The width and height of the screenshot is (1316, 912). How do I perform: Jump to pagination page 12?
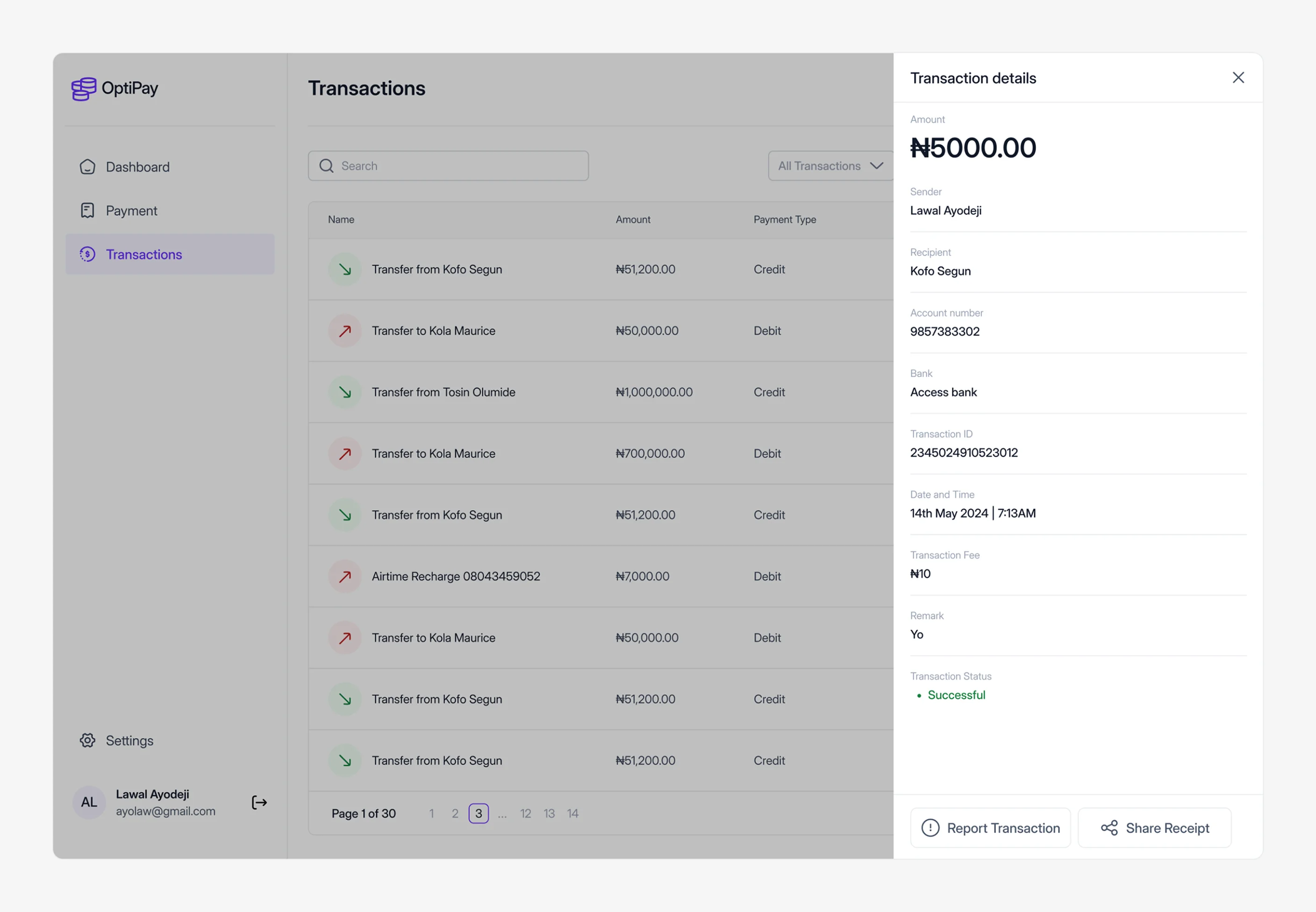point(526,813)
